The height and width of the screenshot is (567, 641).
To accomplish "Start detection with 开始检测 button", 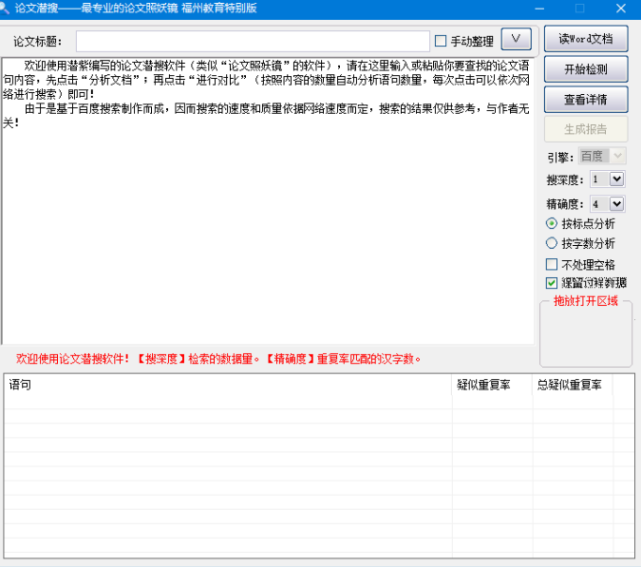I will [586, 69].
